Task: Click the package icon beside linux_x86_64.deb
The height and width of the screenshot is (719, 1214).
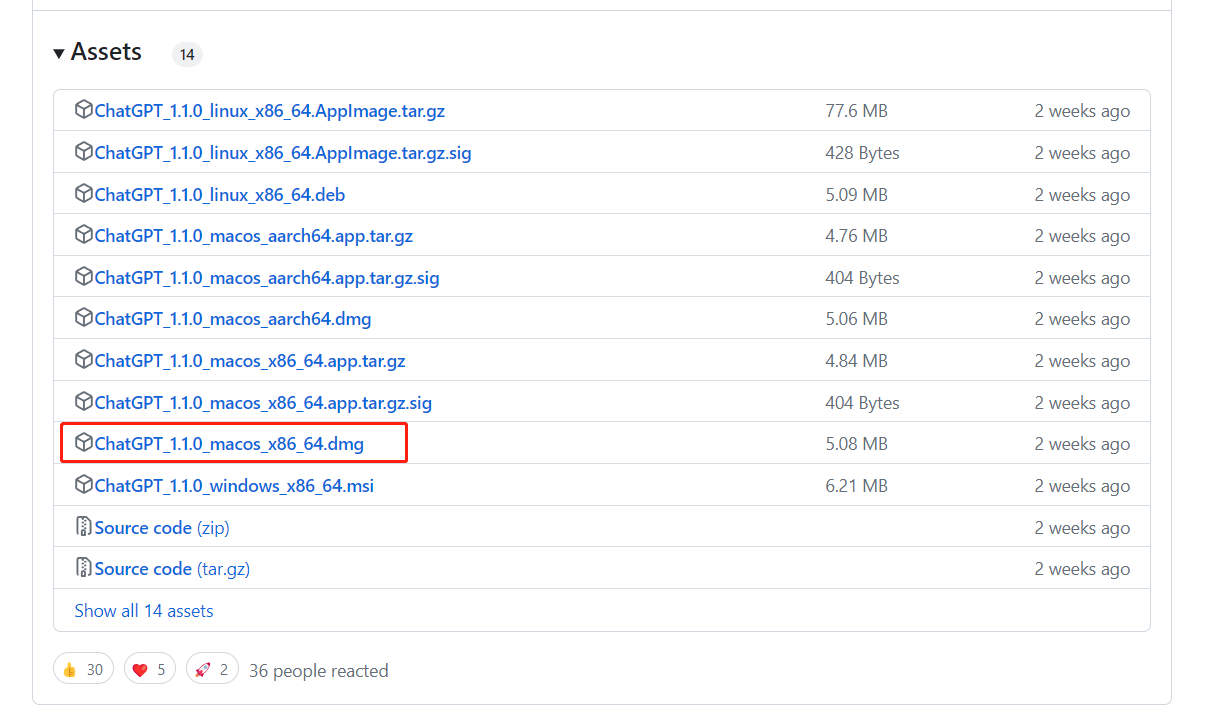Action: [x=84, y=194]
